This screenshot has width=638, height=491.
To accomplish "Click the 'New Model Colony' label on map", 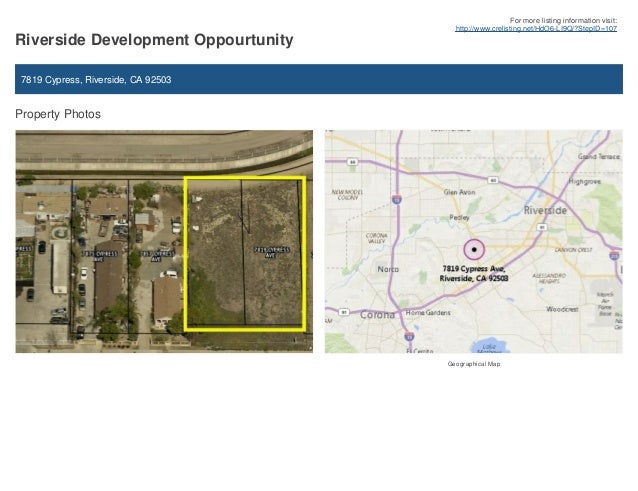I will pos(347,194).
